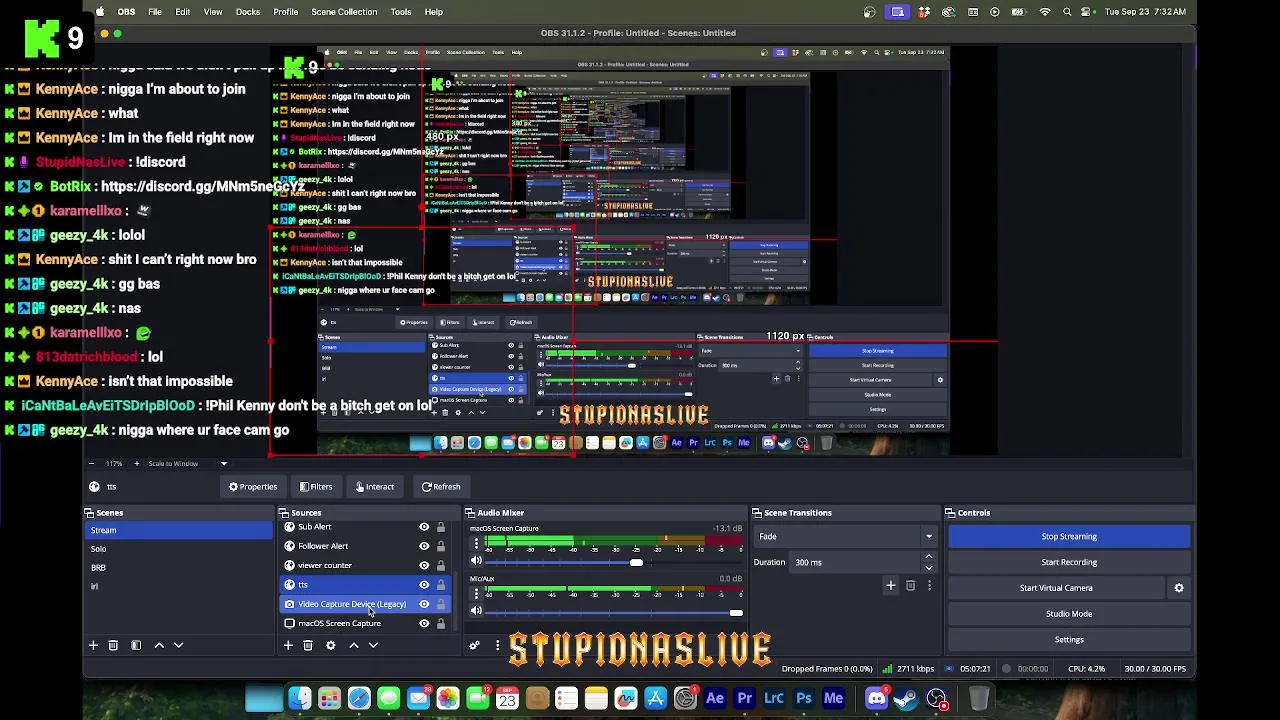This screenshot has width=1280, height=720.
Task: Open the Scene Collection menu
Action: 344,12
